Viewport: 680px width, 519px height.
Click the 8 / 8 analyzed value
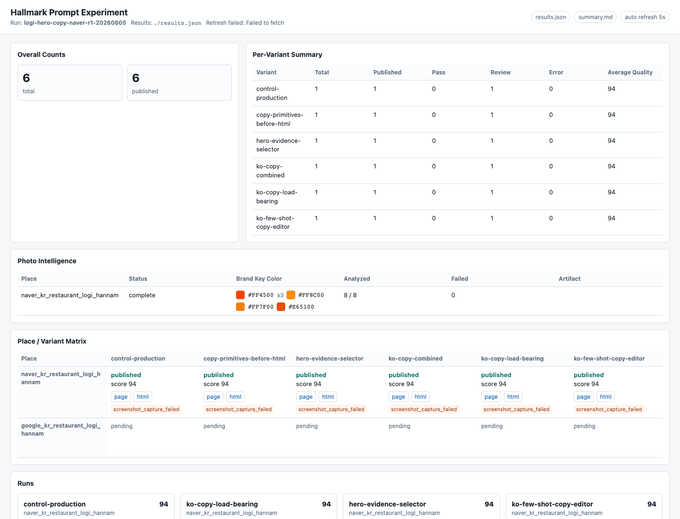350,295
